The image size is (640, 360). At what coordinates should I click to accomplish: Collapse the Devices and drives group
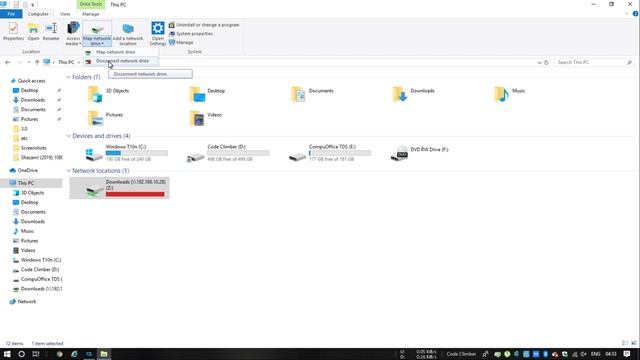[x=68, y=136]
